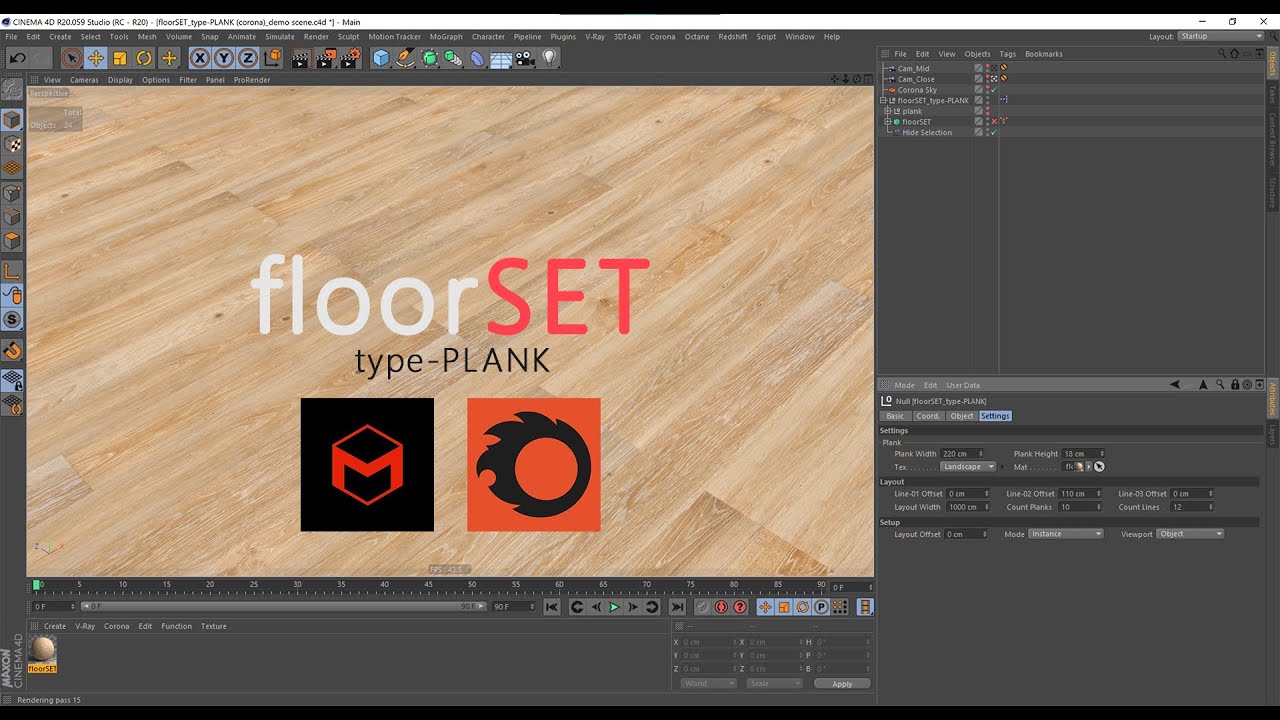The image size is (1280, 720).
Task: Open Attribute Manager User Data menu
Action: point(963,385)
